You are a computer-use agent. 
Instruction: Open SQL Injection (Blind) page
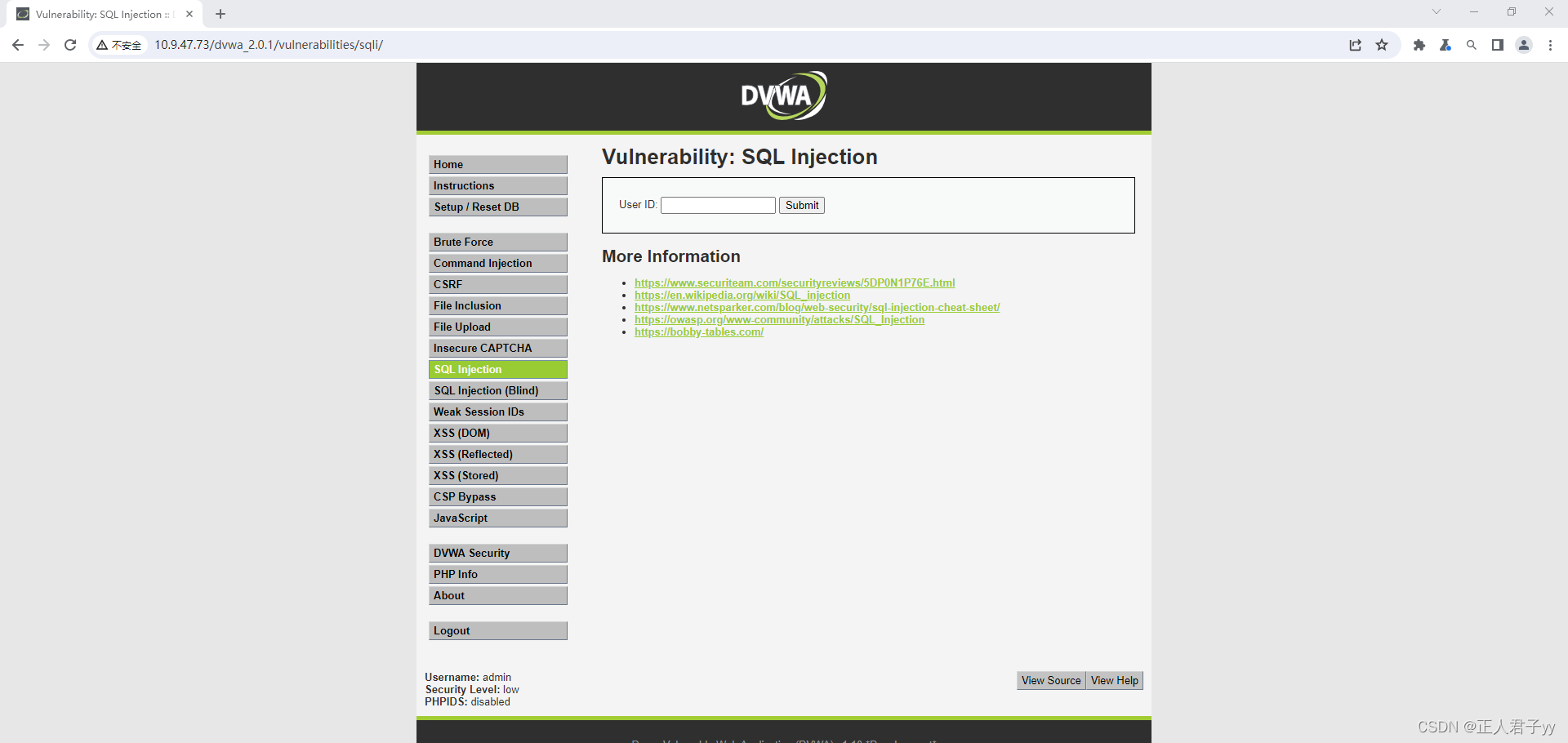498,390
